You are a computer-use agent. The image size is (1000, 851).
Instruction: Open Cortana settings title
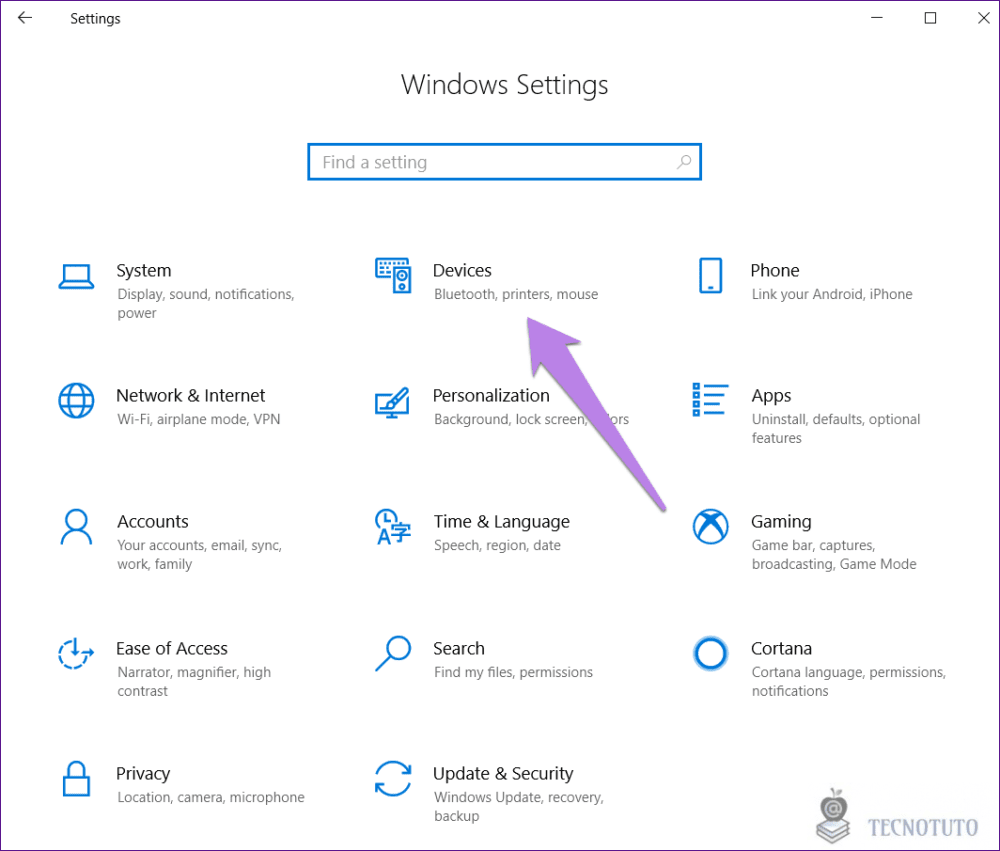tap(781, 648)
